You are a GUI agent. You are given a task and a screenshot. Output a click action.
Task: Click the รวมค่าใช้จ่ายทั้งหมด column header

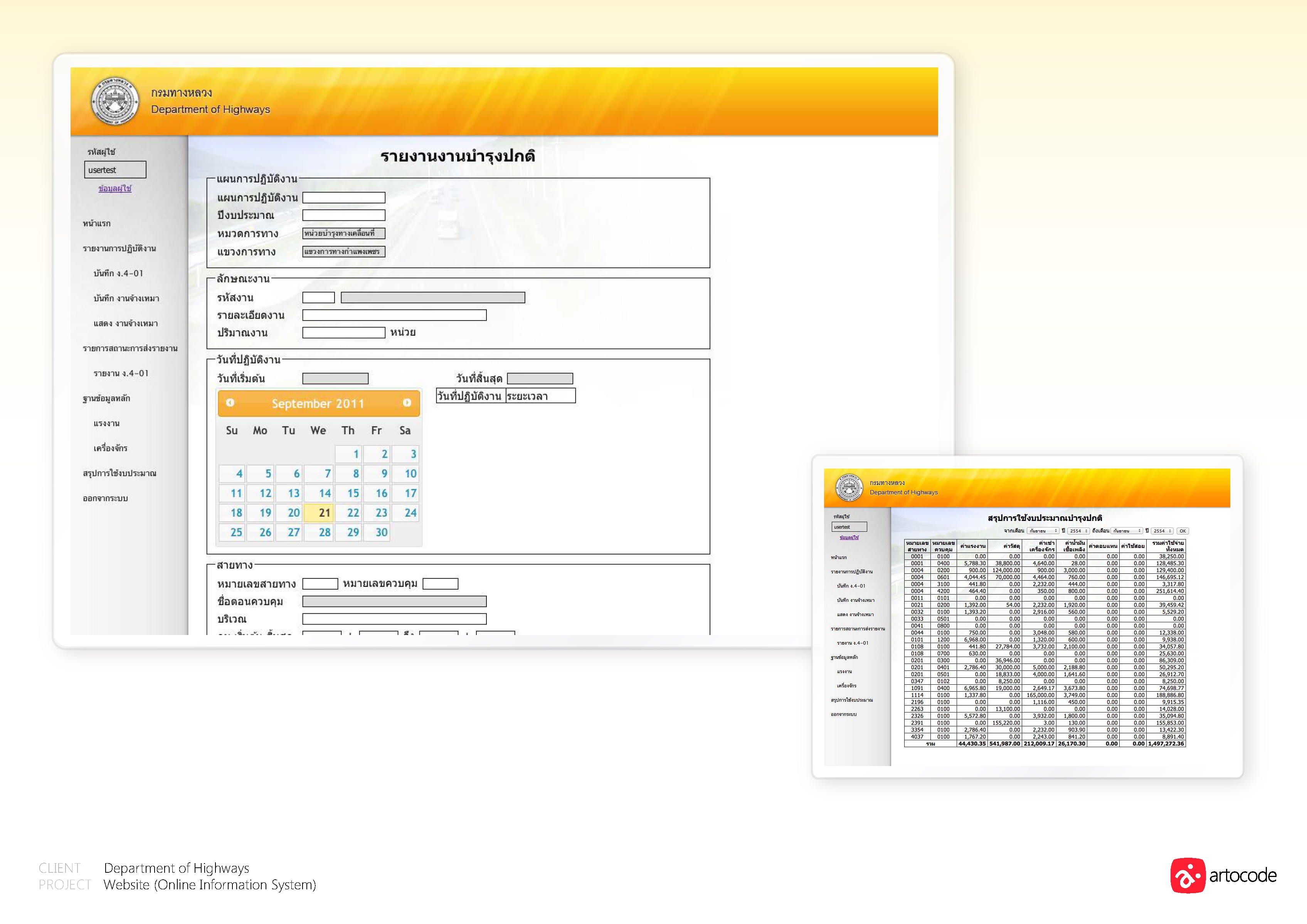click(1166, 546)
